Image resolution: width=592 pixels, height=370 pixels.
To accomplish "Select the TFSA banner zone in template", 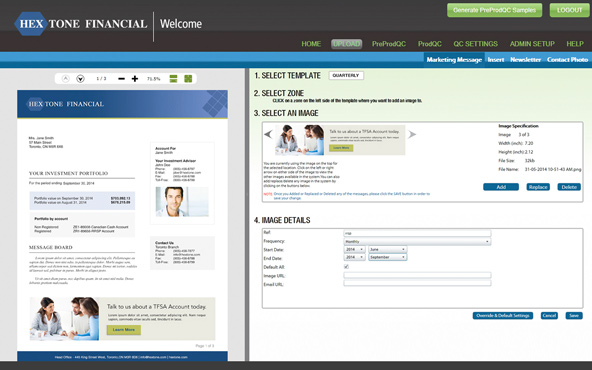I will pos(122,319).
